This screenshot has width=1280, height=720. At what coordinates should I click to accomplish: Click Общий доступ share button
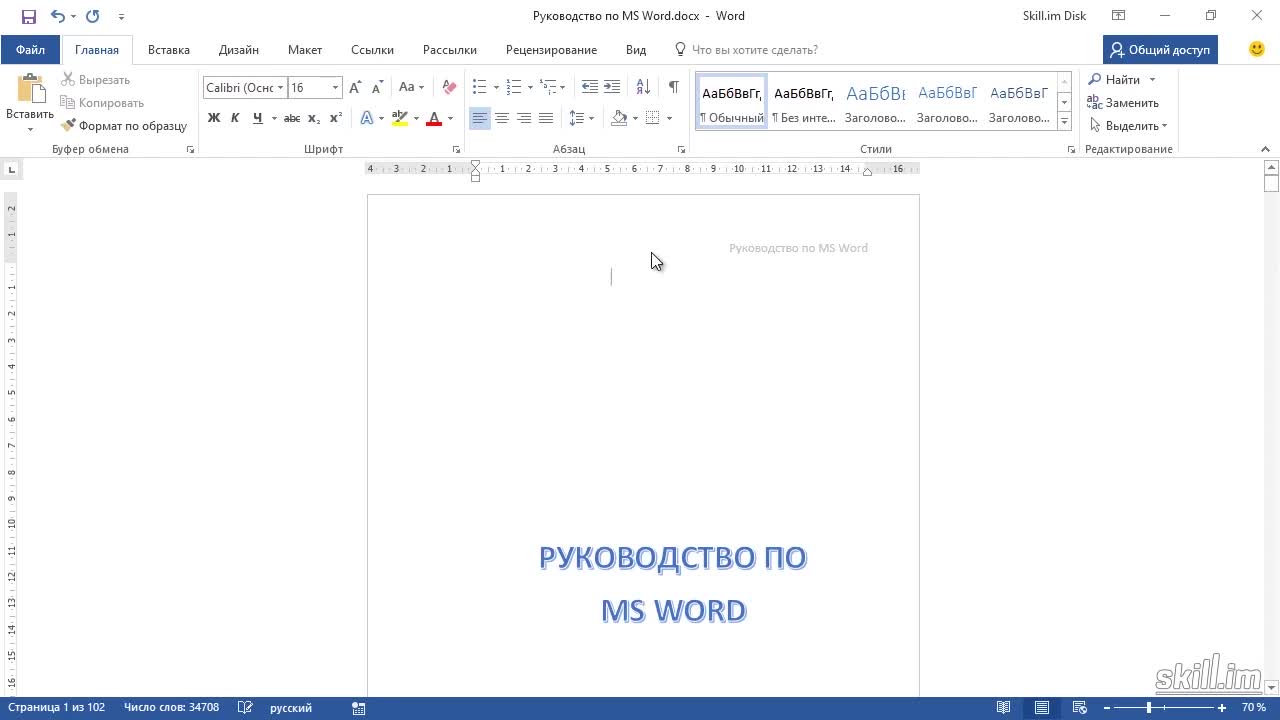pyautogui.click(x=1160, y=49)
